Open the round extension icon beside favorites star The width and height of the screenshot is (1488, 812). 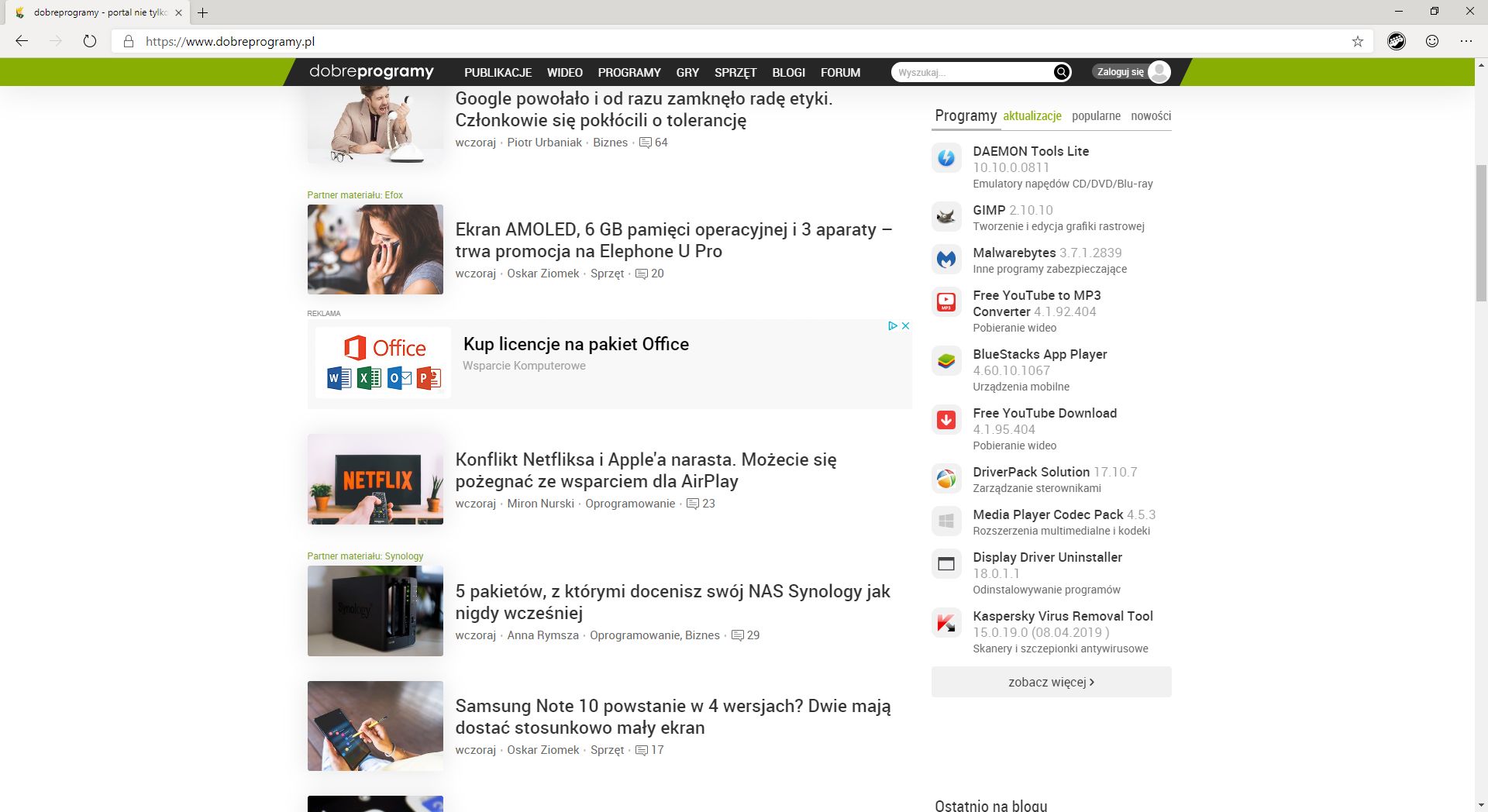click(x=1397, y=41)
